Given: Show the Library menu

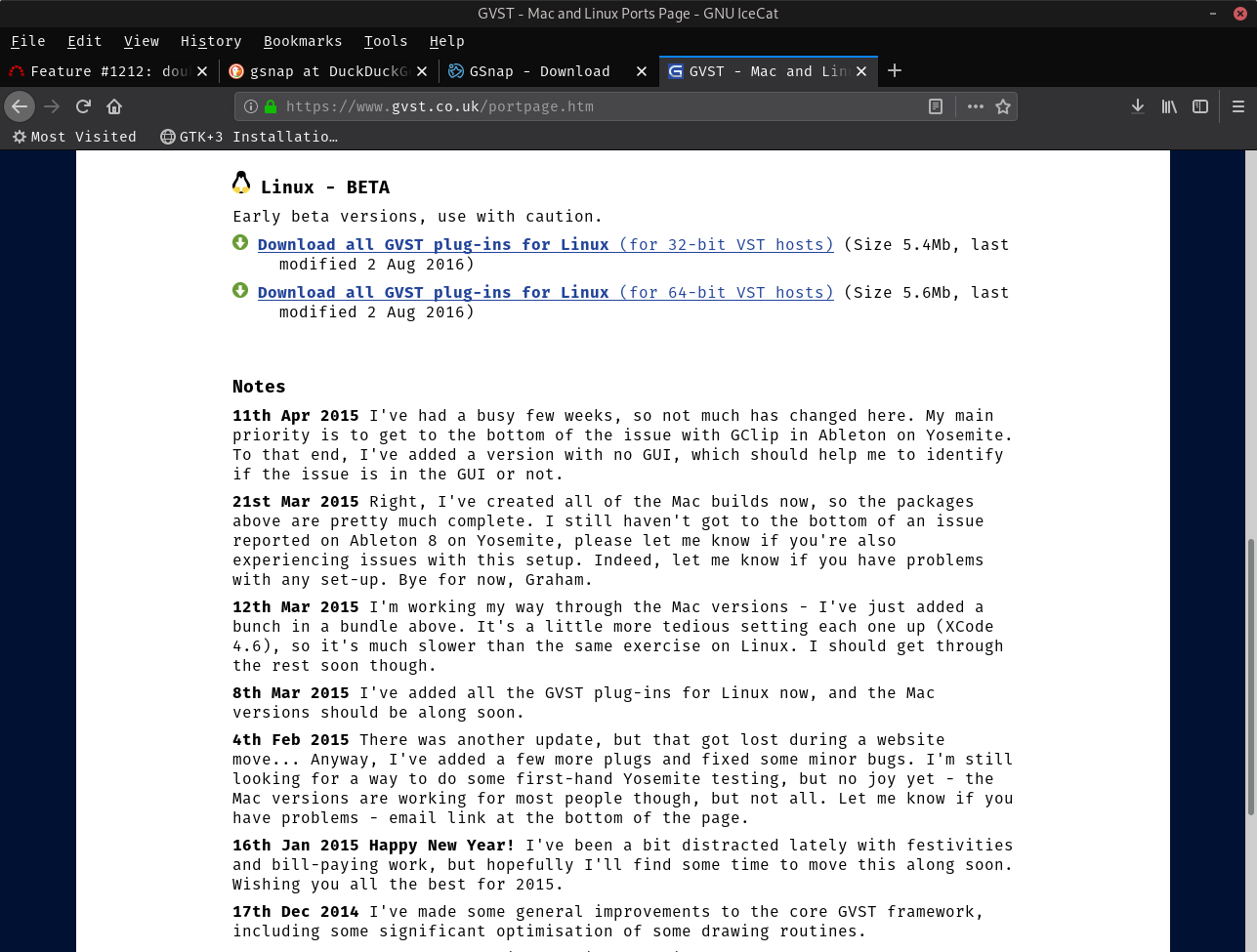Looking at the screenshot, I should [x=1169, y=106].
